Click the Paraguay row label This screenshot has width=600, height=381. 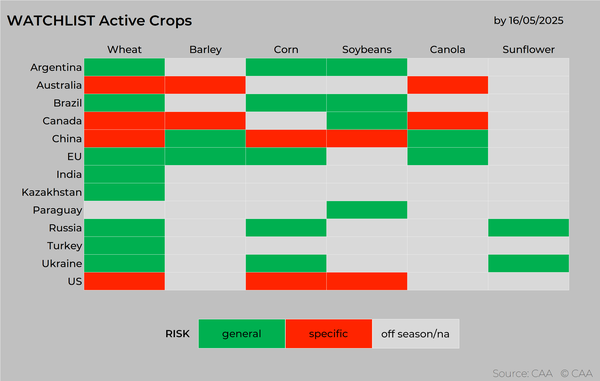pyautogui.click(x=57, y=210)
